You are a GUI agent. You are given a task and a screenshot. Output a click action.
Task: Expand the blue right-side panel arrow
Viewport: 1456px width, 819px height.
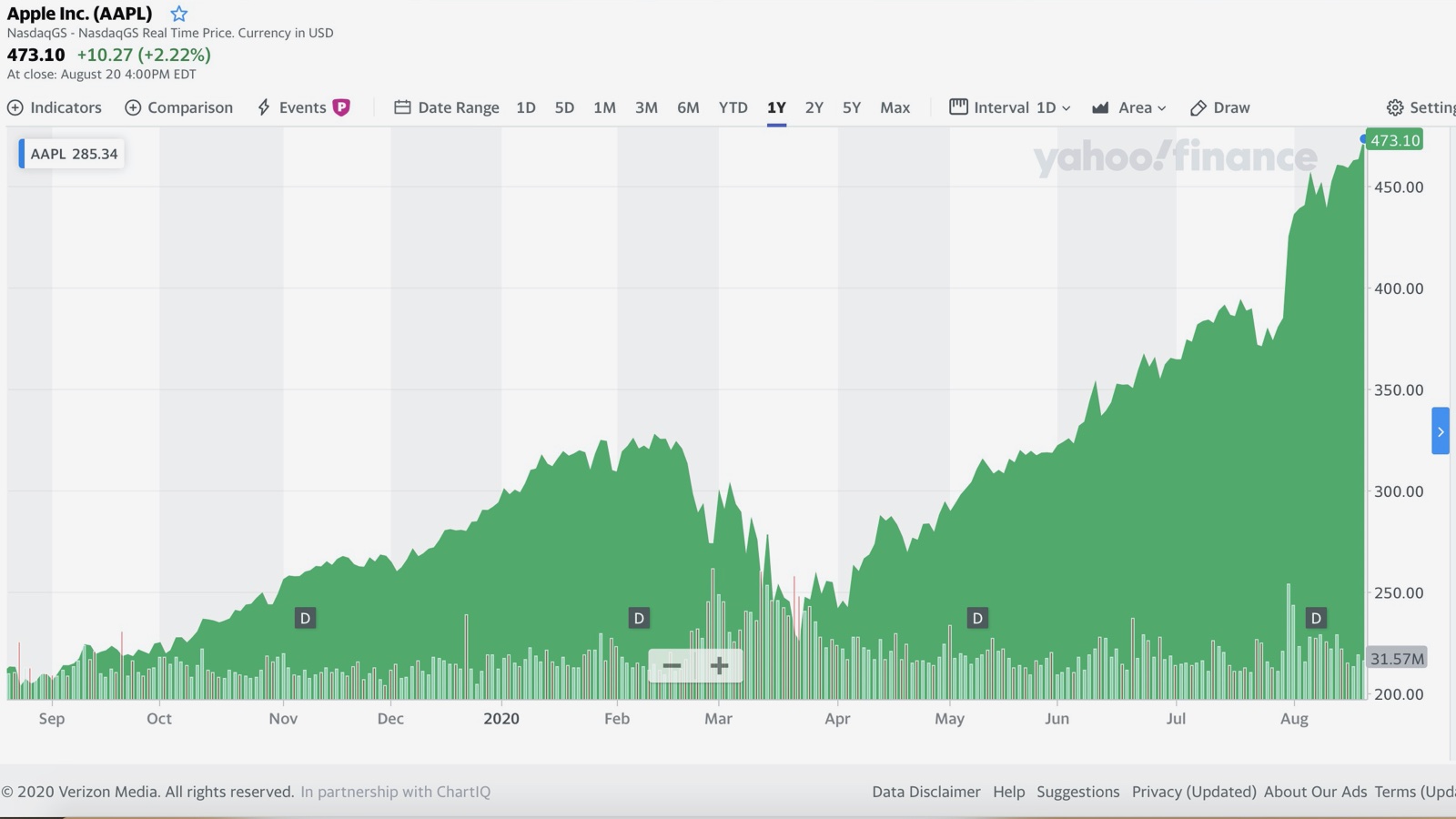pyautogui.click(x=1441, y=431)
